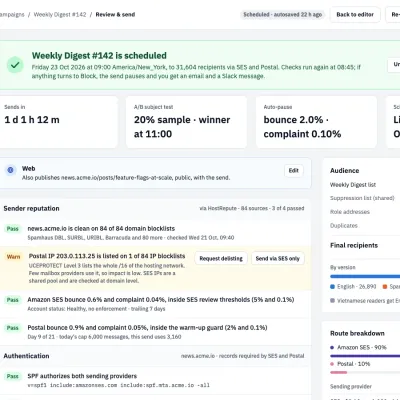This screenshot has width=400, height=400.
Task: Click the Route breakdown heading
Action: coord(357,333)
